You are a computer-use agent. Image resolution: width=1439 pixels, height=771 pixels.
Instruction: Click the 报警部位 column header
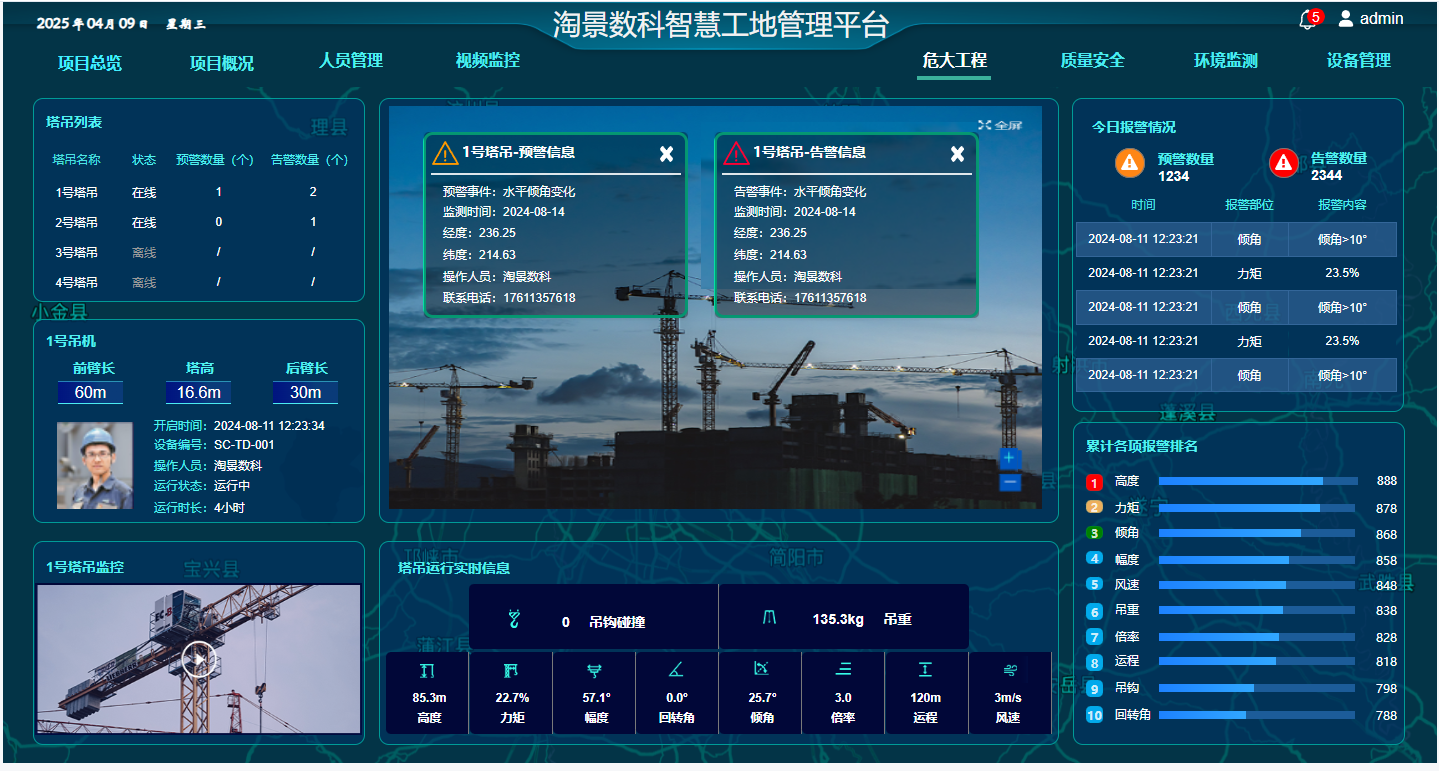pos(1250,205)
